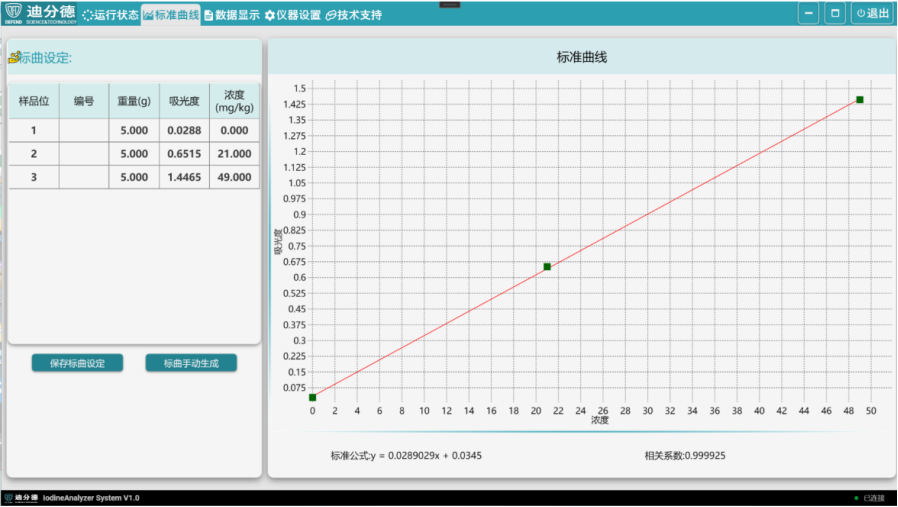Click the 吸光度 column header
This screenshot has width=898, height=507.
coord(184,100)
